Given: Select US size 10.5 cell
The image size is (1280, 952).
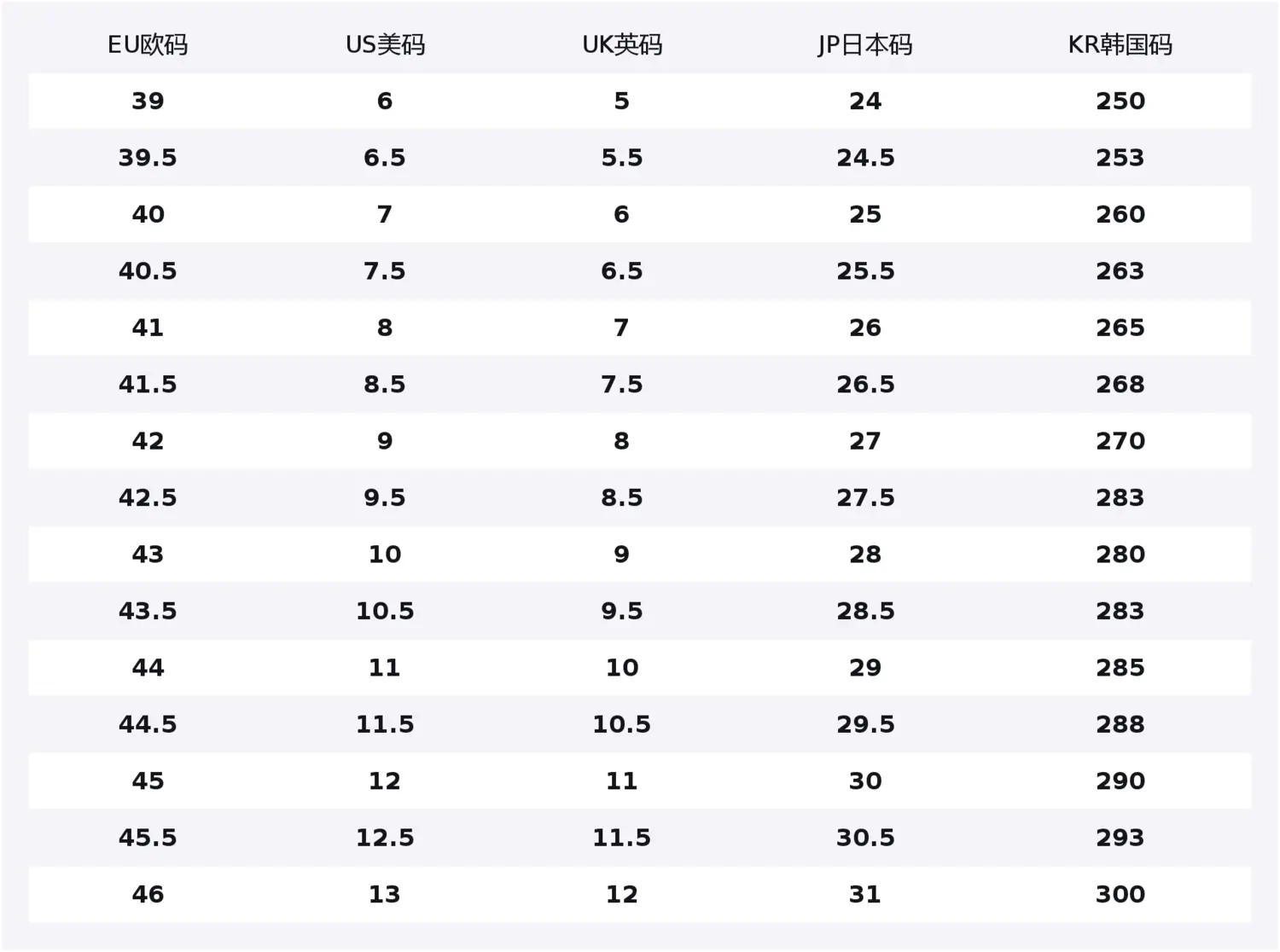Looking at the screenshot, I should tap(385, 611).
